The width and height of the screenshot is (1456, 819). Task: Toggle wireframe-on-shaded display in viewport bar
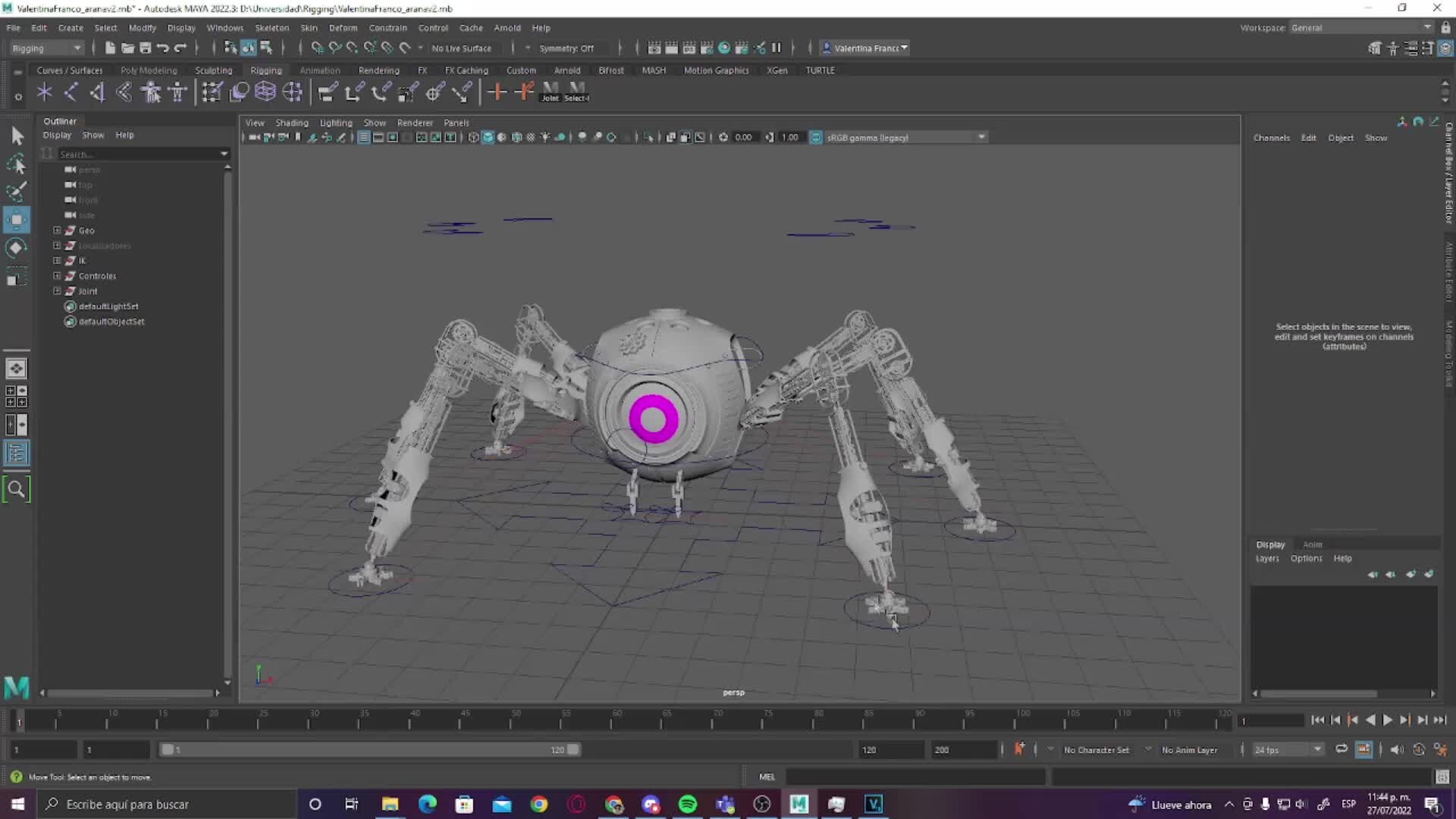coord(501,137)
